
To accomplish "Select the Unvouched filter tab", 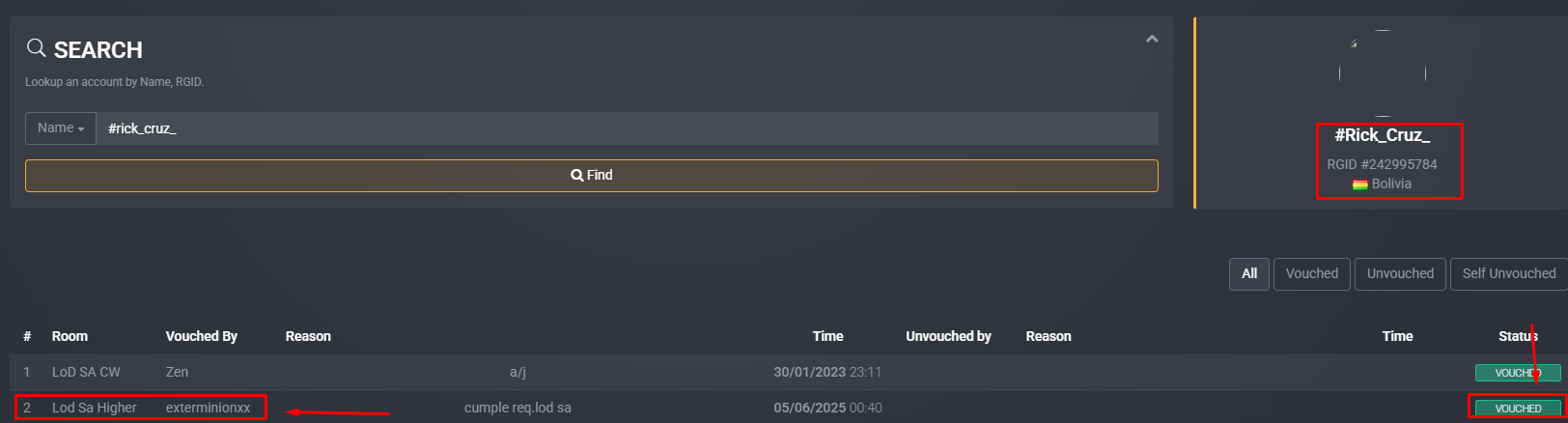I will coord(1400,273).
